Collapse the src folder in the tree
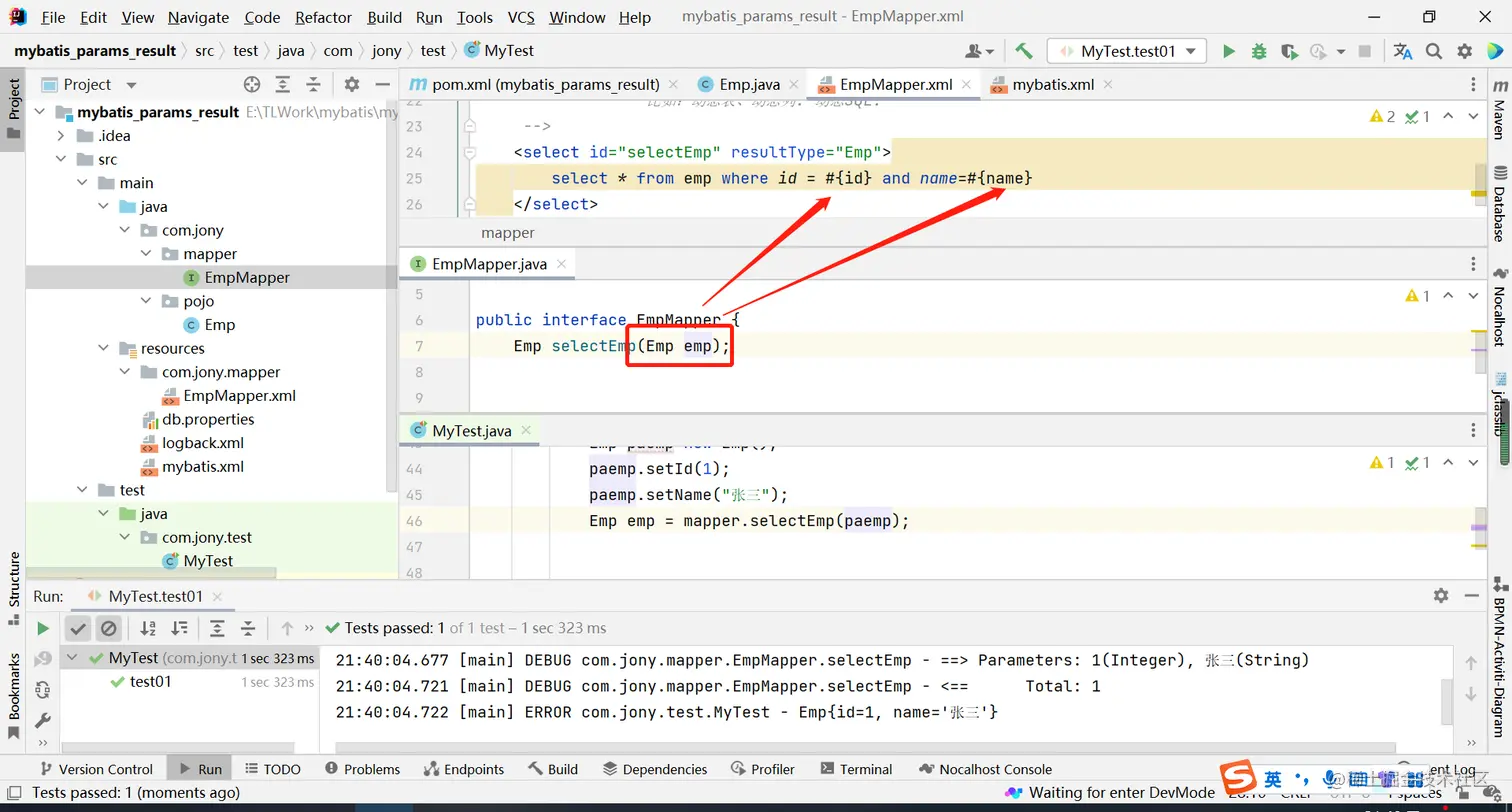Image resolution: width=1512 pixels, height=812 pixels. (61, 160)
